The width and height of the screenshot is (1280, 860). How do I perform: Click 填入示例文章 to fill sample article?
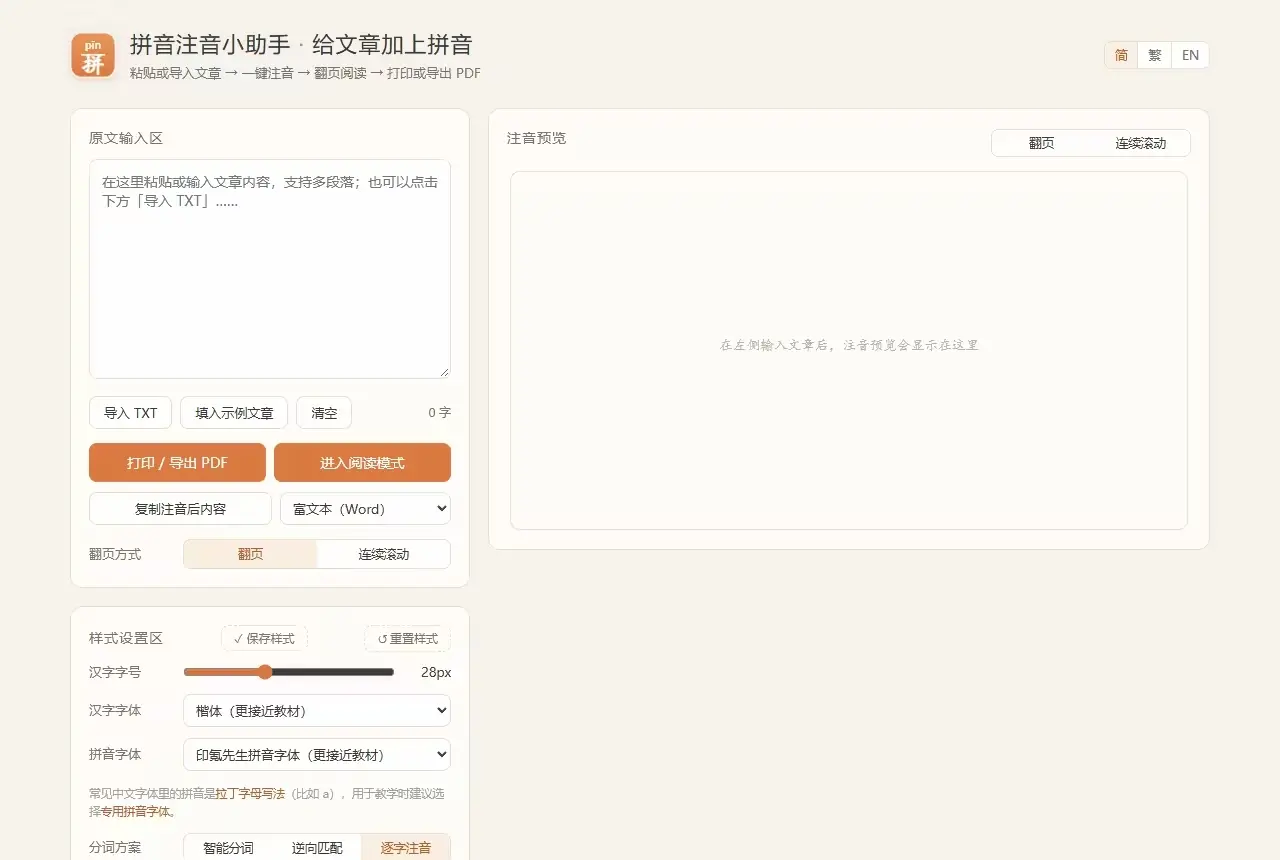[234, 413]
